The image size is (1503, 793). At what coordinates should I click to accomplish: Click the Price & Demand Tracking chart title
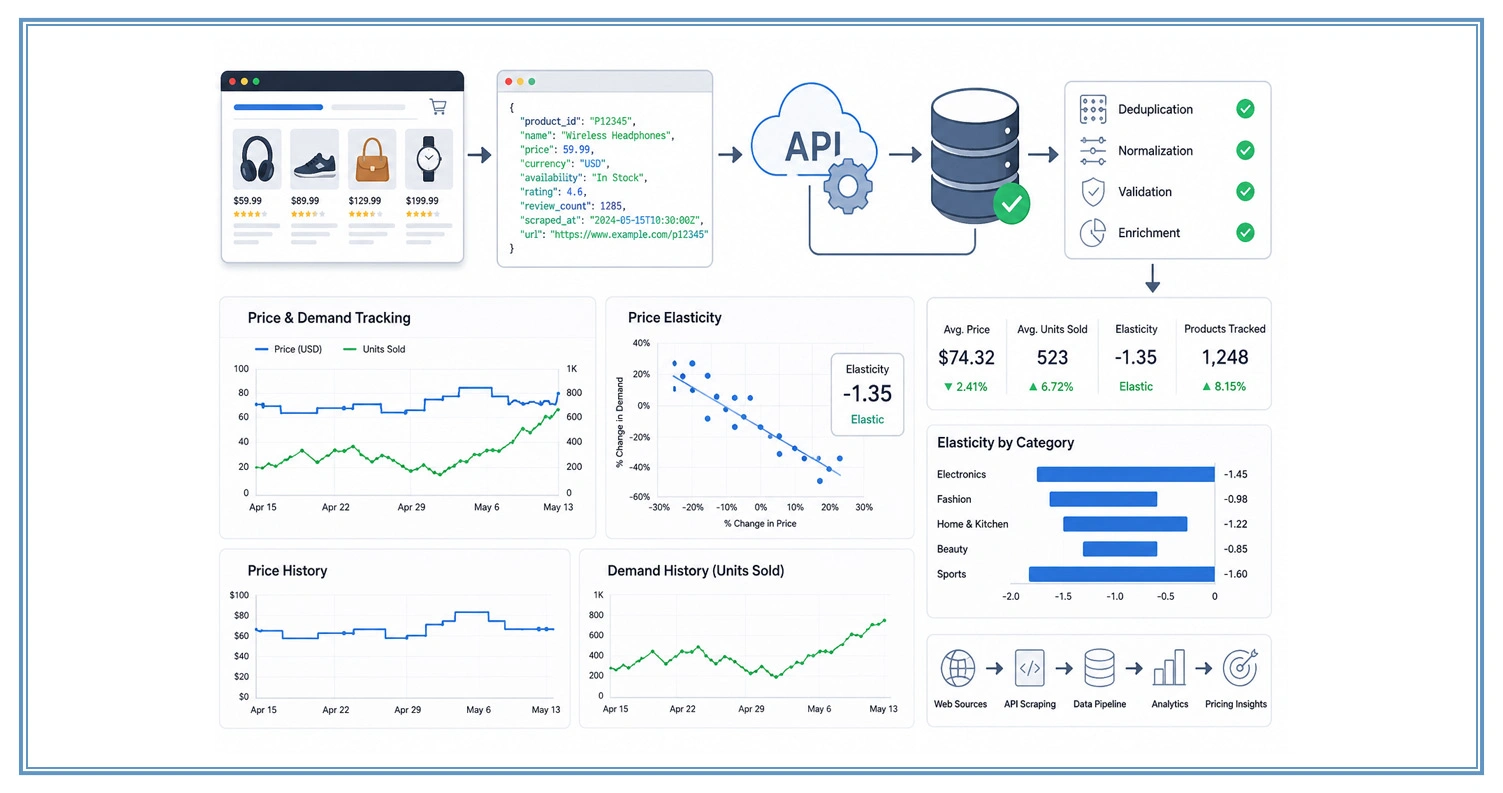[x=329, y=318]
